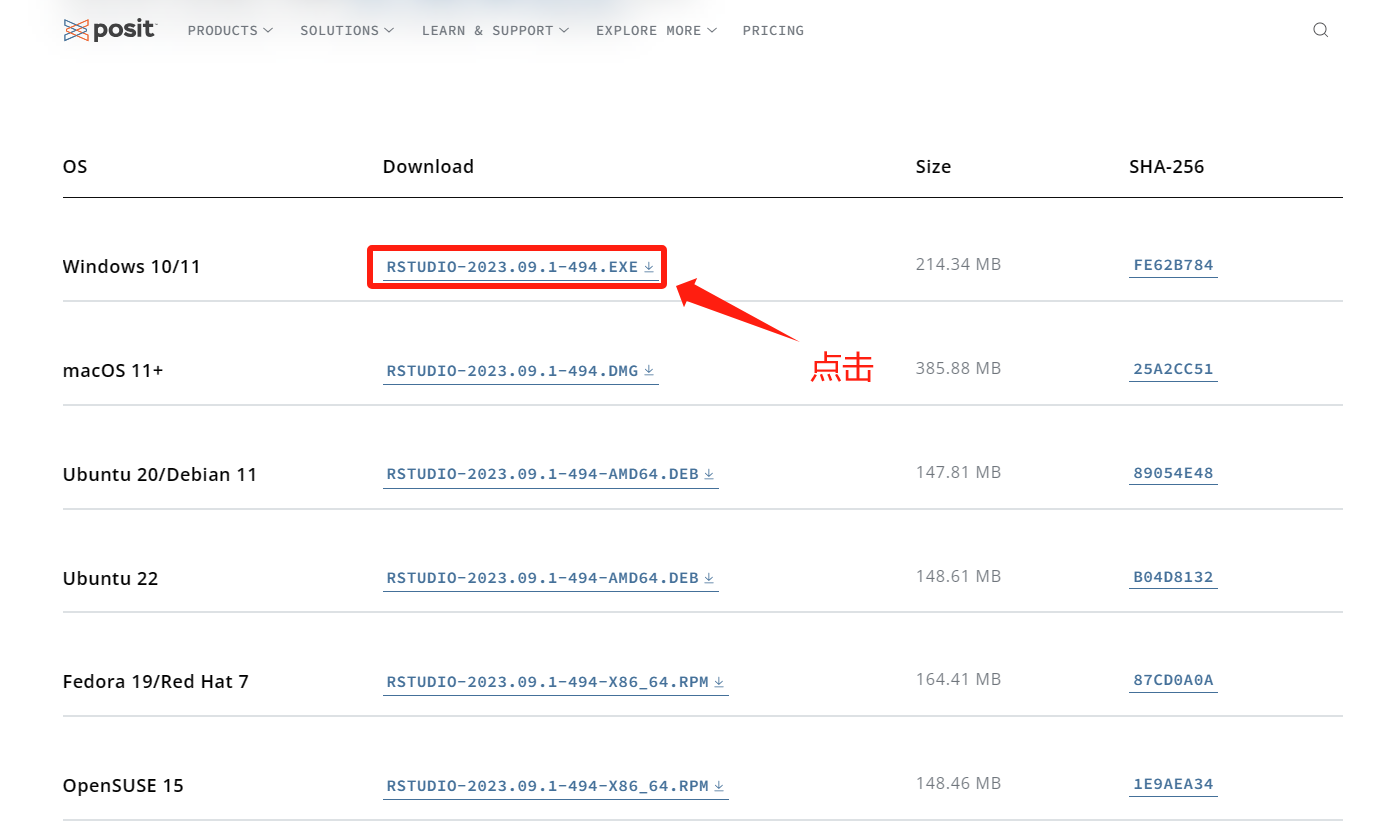Go to the Pricing page
Image resolution: width=1375 pixels, height=833 pixels.
pyautogui.click(x=773, y=31)
